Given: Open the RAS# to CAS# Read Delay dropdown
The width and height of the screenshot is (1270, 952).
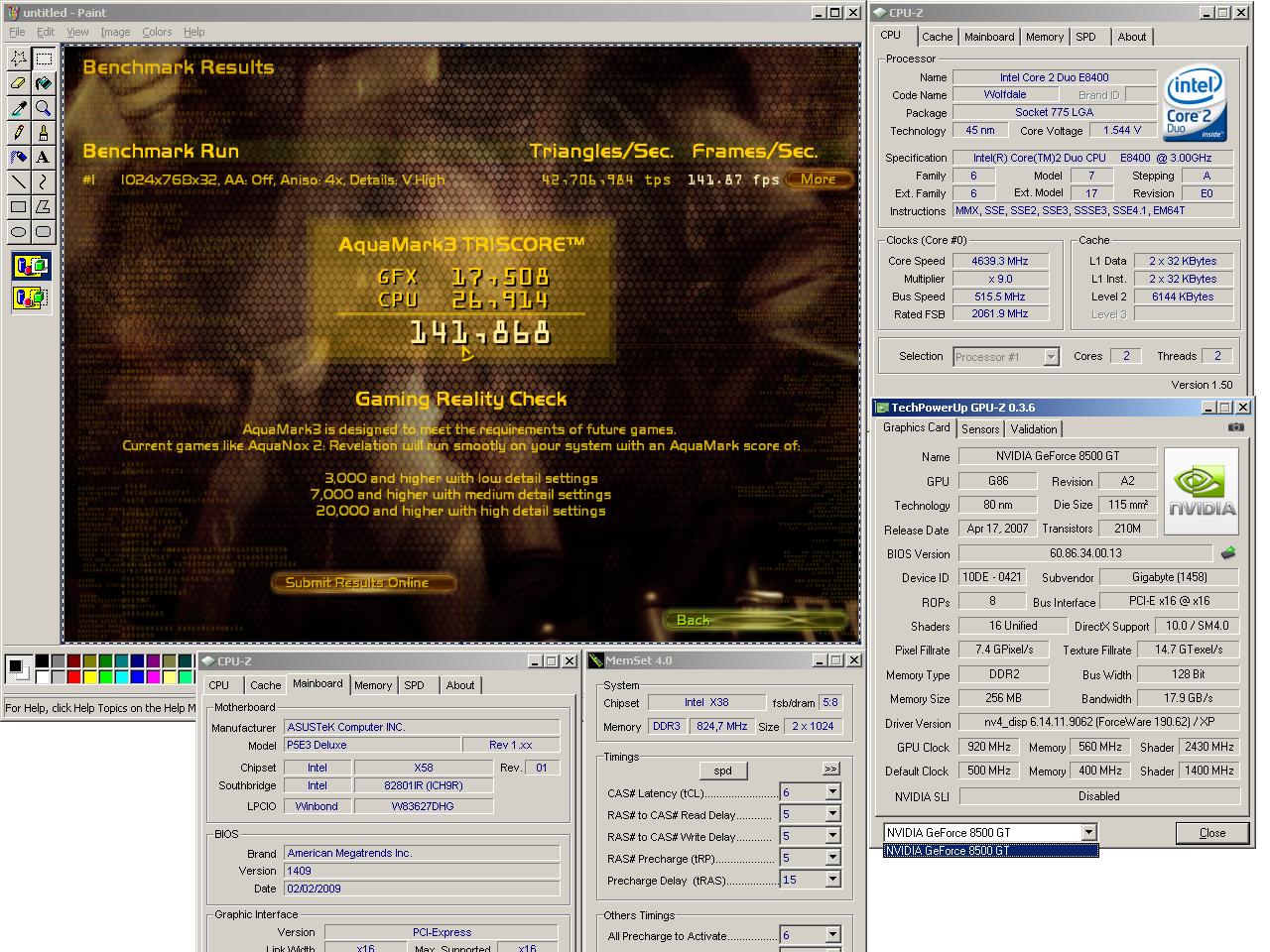Looking at the screenshot, I should click(832, 814).
